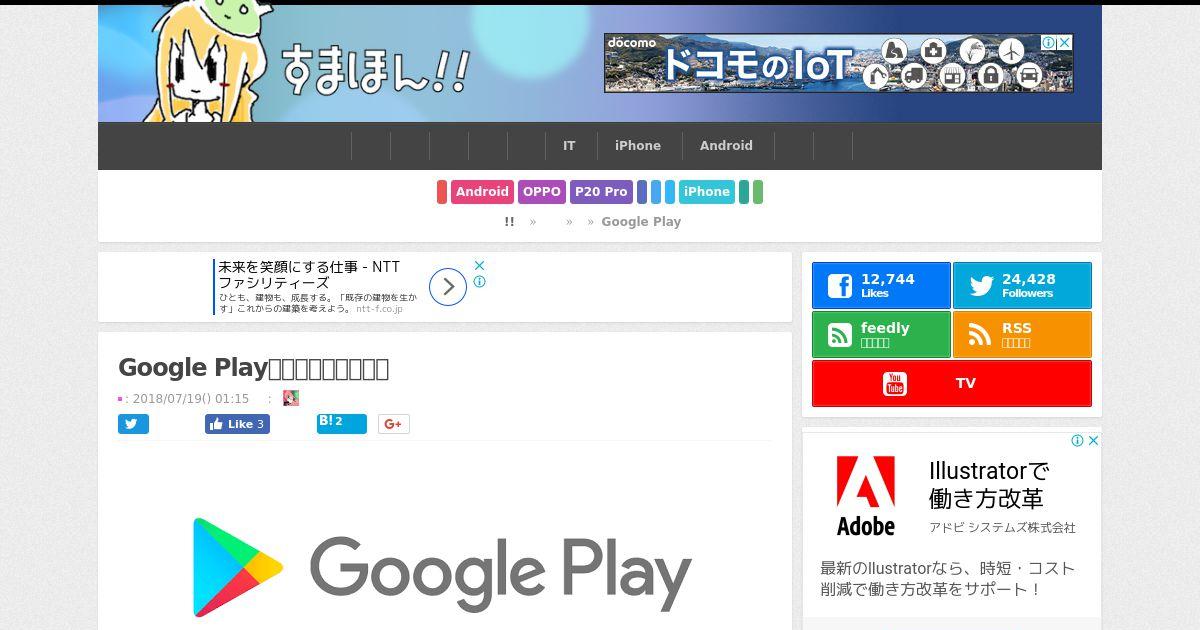Viewport: 1200px width, 630px height.
Task: Select the teal iPhone tag
Action: coord(707,192)
